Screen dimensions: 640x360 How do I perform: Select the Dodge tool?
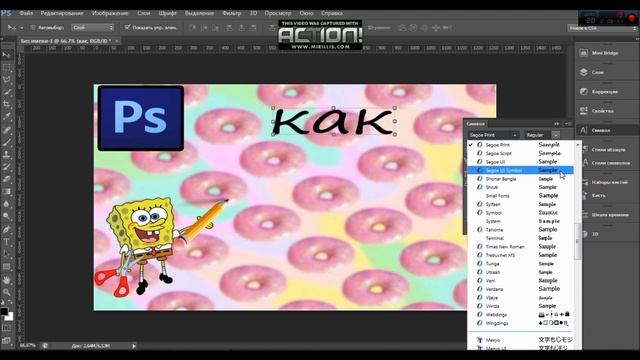pyautogui.click(x=7, y=216)
